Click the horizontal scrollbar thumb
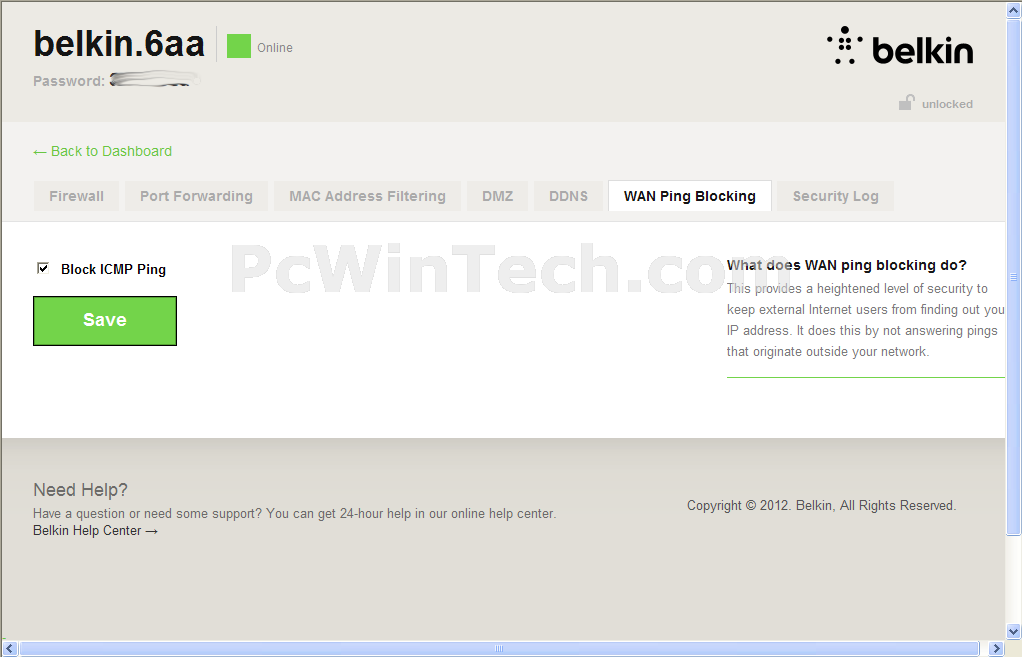 coord(499,649)
